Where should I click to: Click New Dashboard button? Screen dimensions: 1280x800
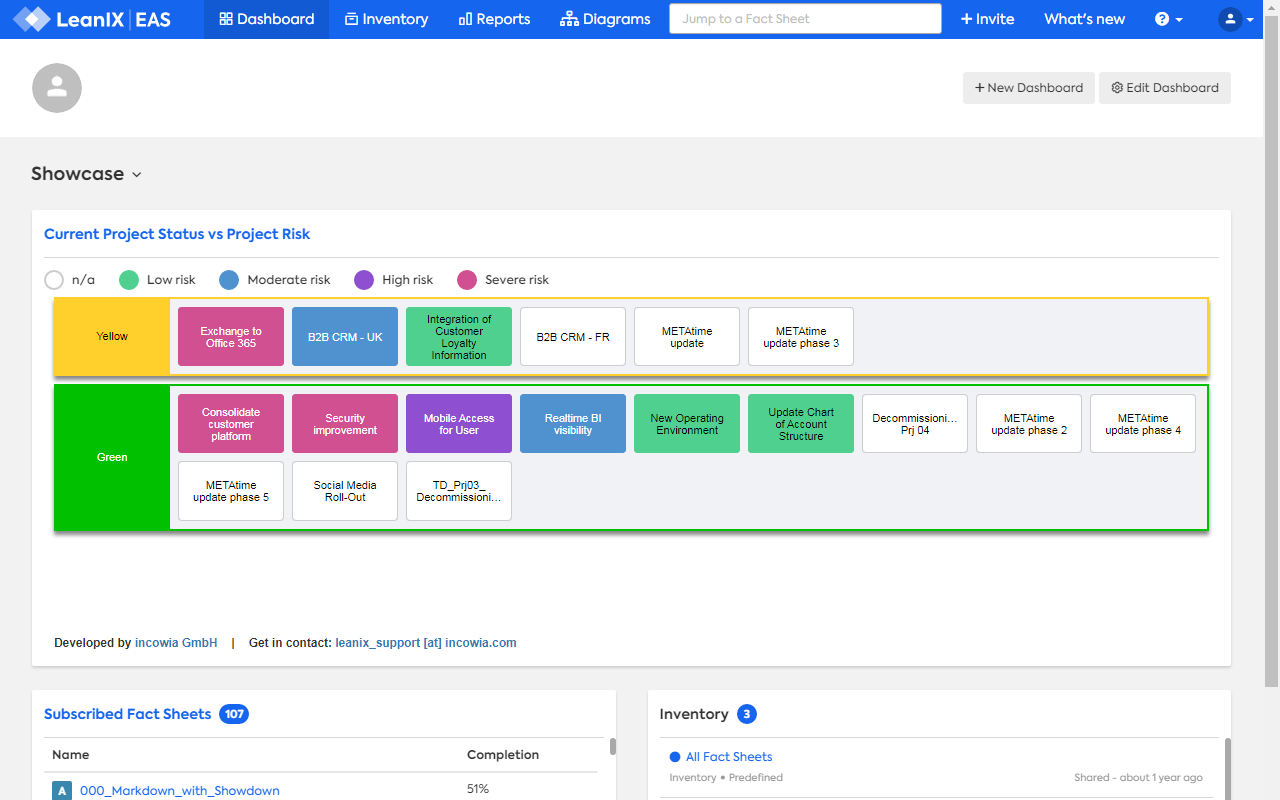pos(1029,88)
